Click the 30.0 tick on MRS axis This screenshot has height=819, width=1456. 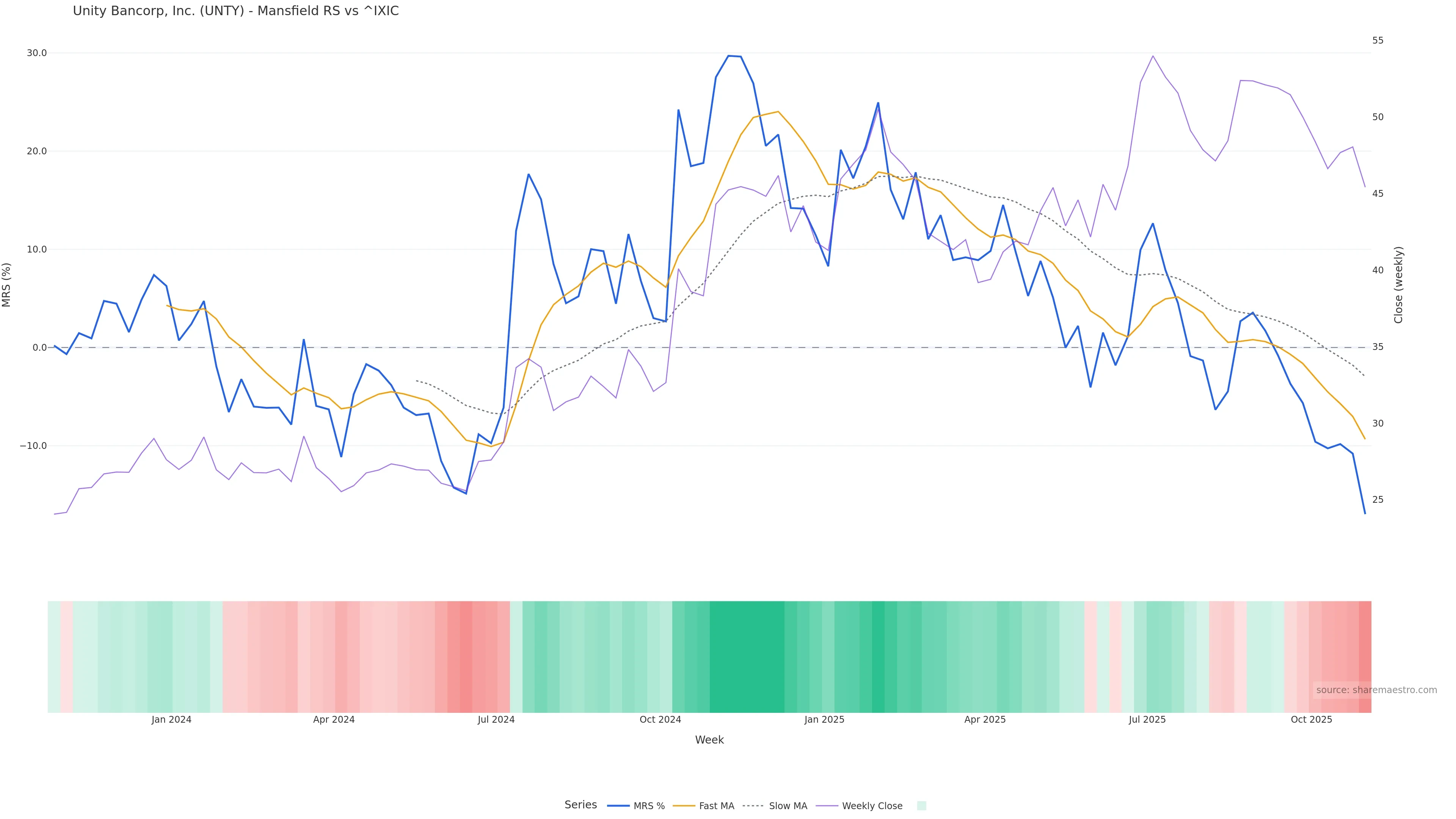point(37,53)
